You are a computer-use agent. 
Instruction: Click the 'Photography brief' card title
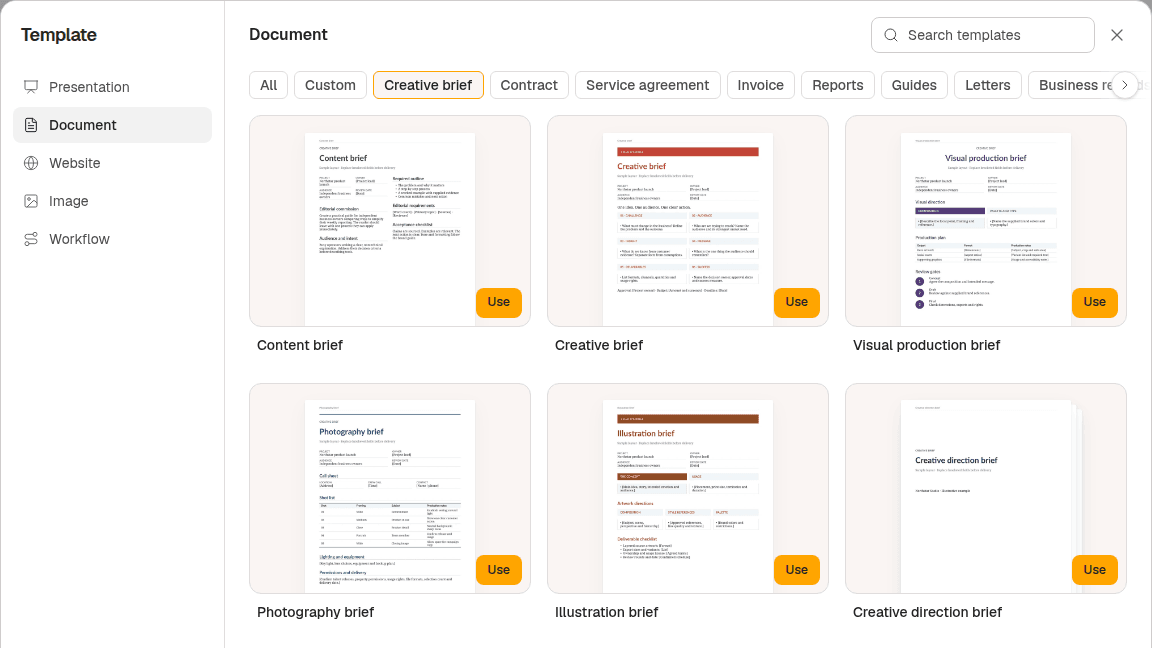tap(315, 612)
